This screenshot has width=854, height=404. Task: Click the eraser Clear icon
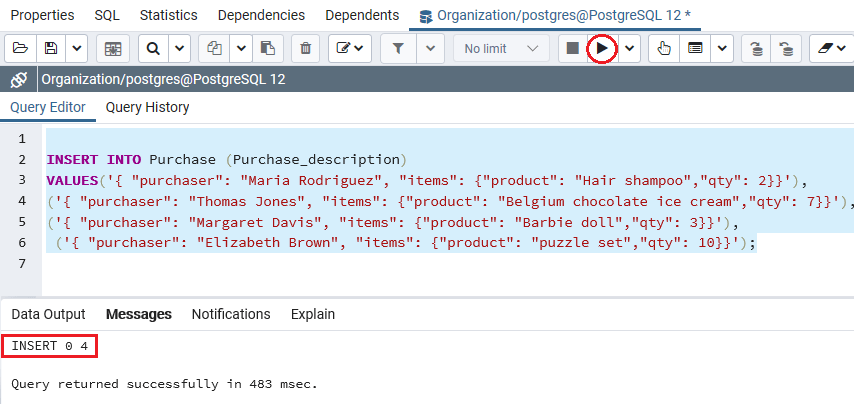826,48
